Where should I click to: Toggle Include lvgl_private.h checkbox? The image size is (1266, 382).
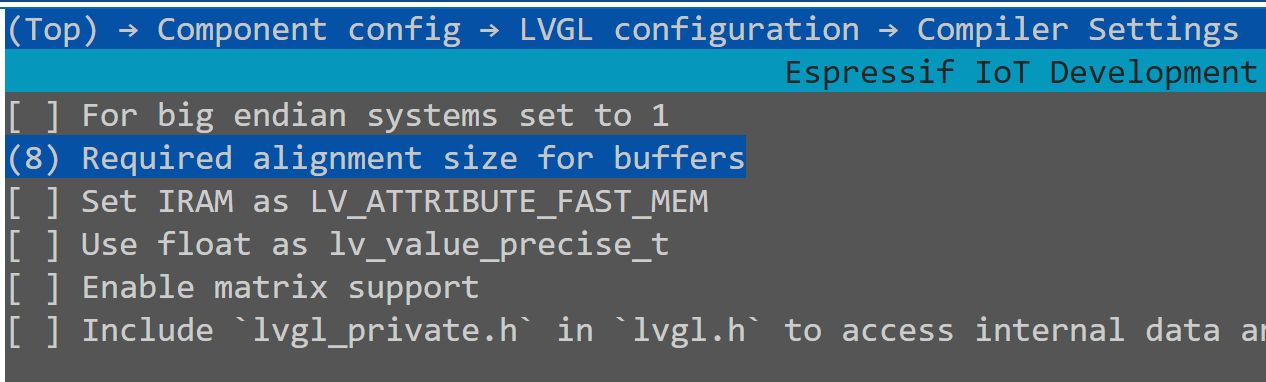coord(32,331)
